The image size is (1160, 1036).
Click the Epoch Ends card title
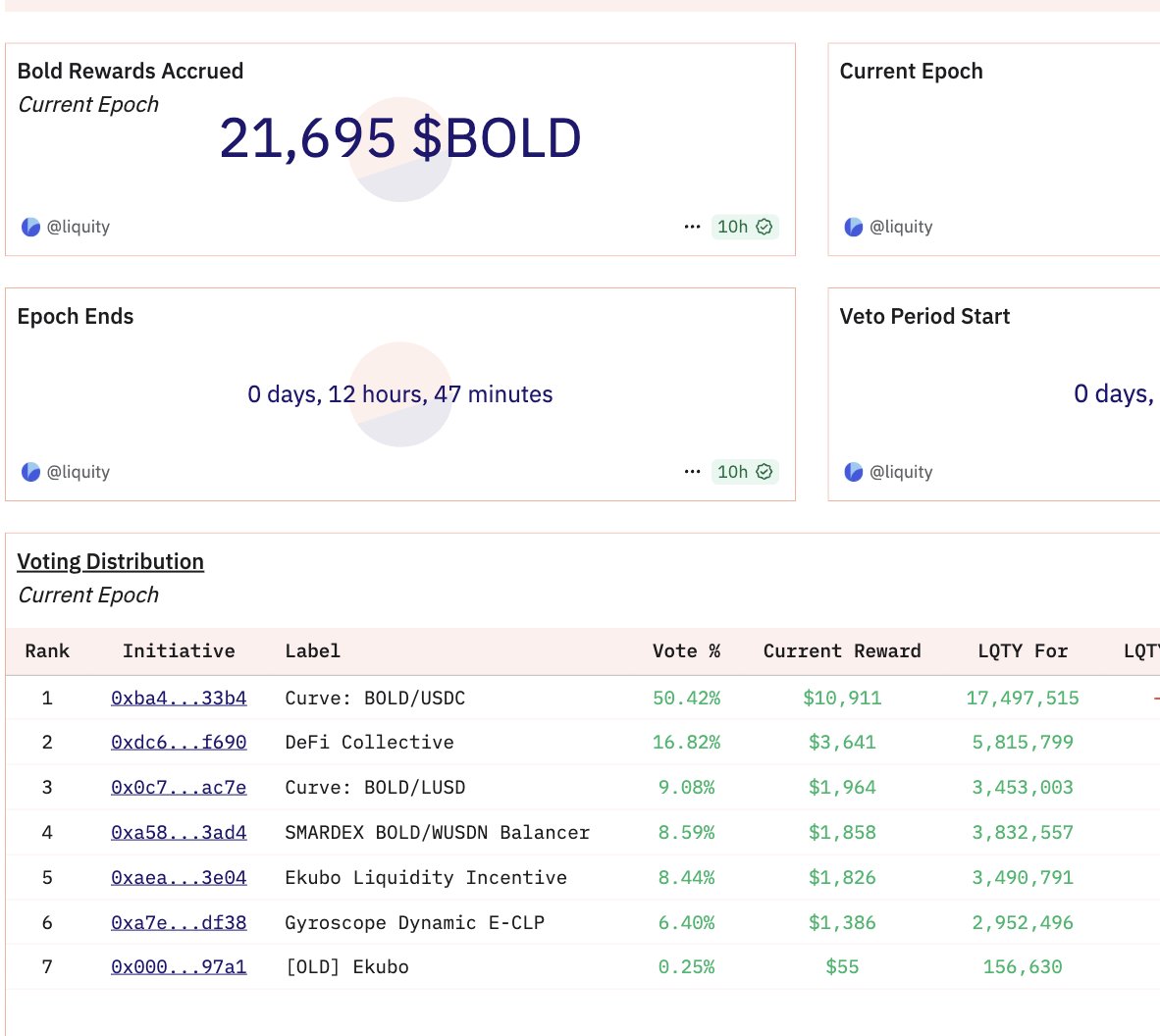tap(76, 317)
